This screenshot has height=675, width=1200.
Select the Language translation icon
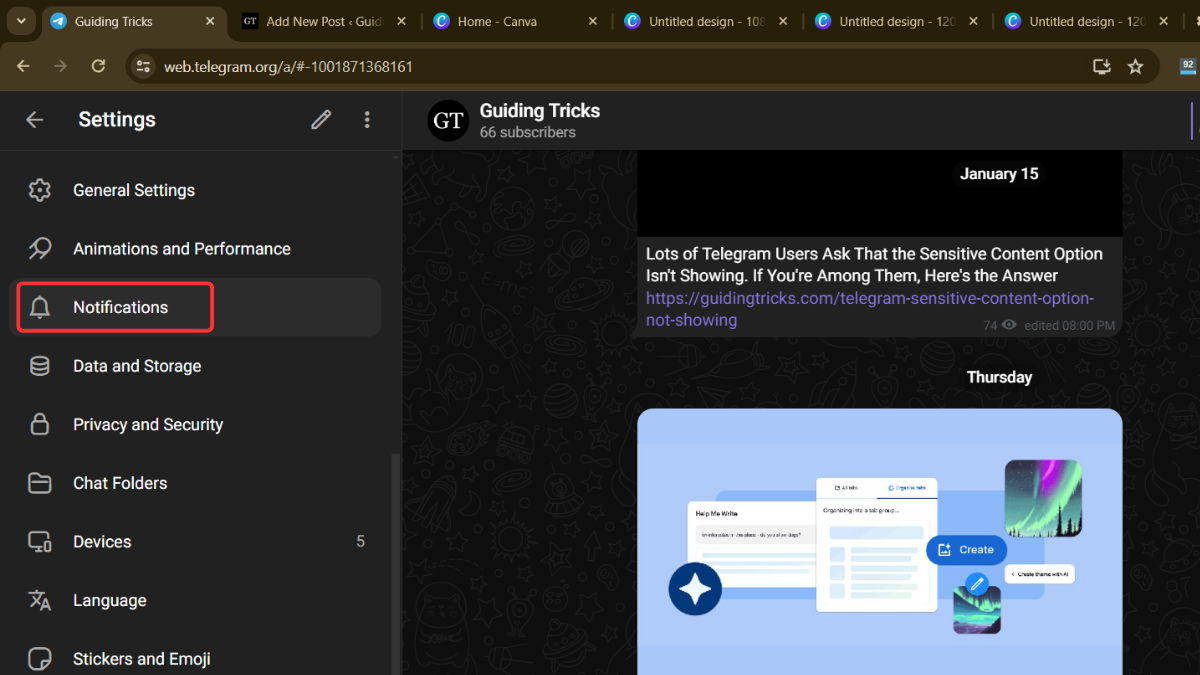click(x=40, y=600)
